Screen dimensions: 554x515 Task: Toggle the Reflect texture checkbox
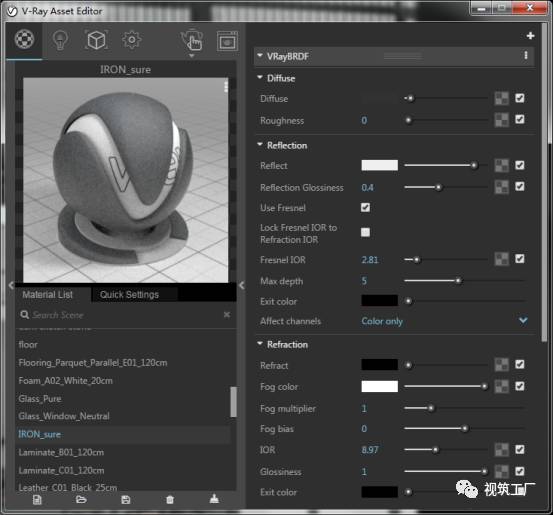pos(519,165)
